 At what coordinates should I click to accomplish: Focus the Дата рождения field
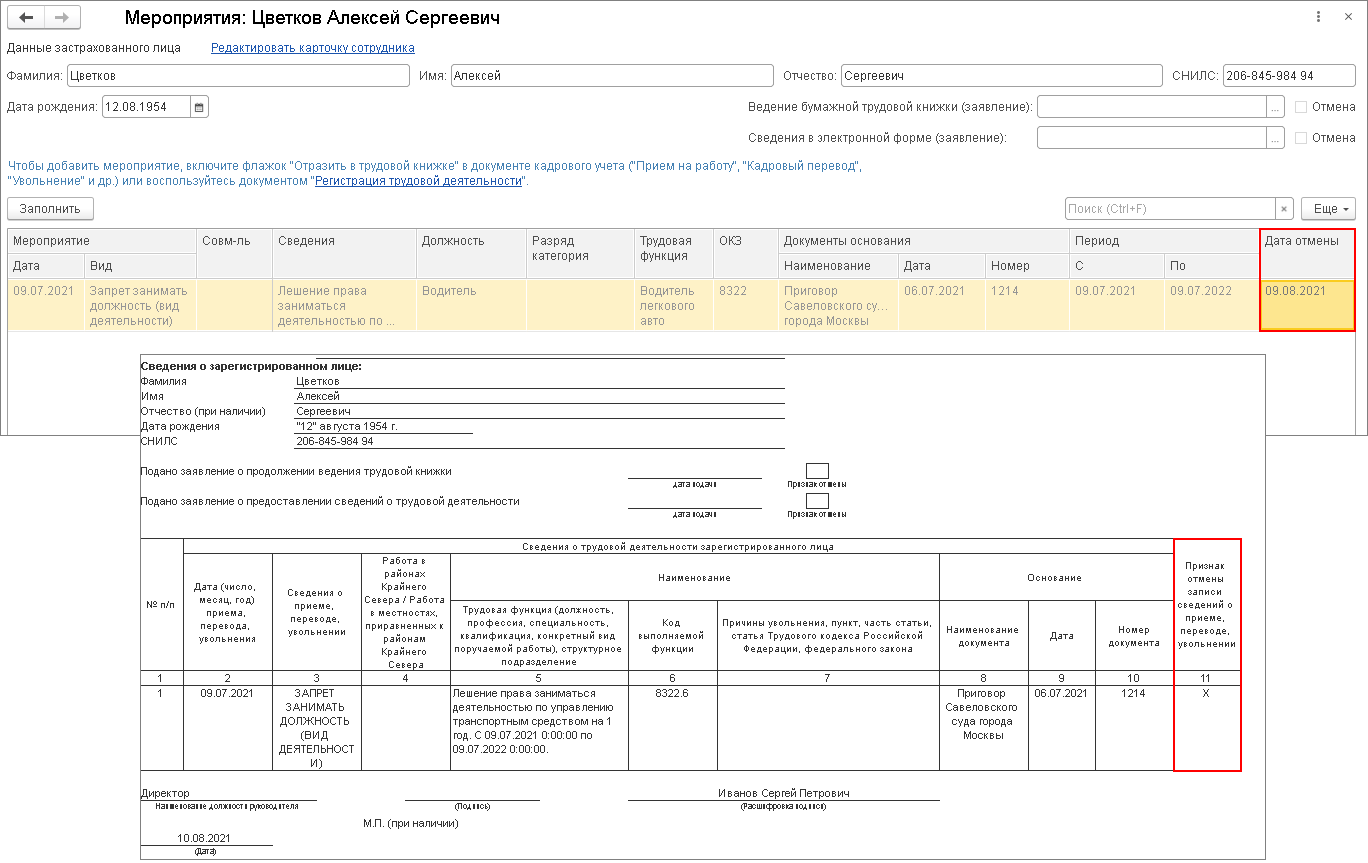coord(146,107)
